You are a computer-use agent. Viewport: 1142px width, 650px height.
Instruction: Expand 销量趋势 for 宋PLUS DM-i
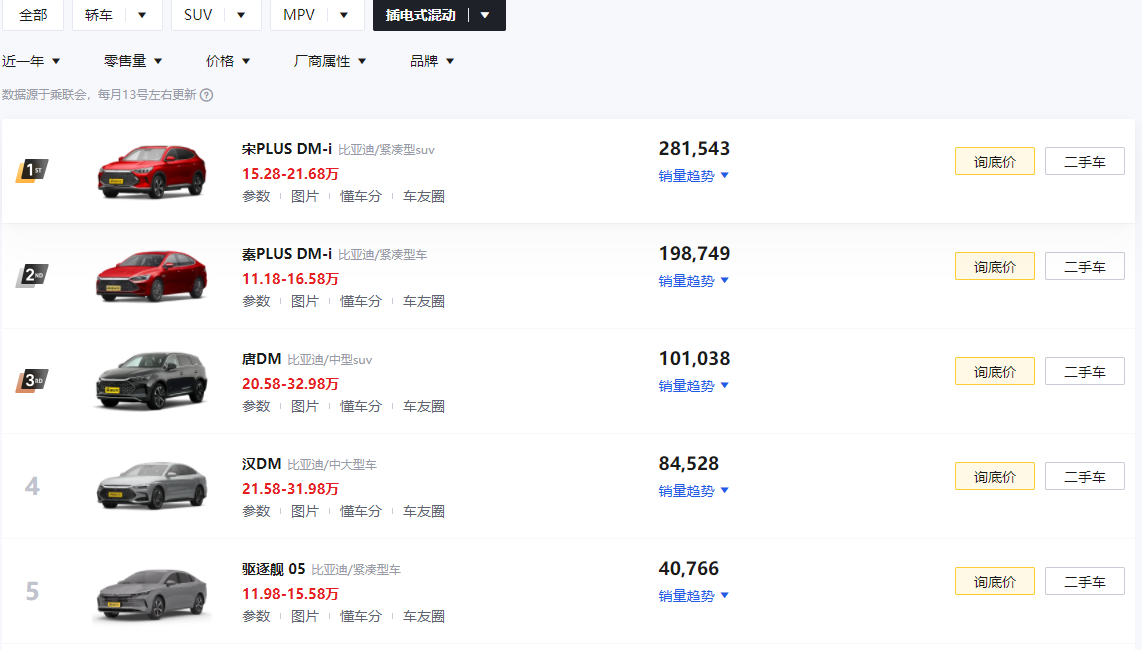click(x=693, y=176)
